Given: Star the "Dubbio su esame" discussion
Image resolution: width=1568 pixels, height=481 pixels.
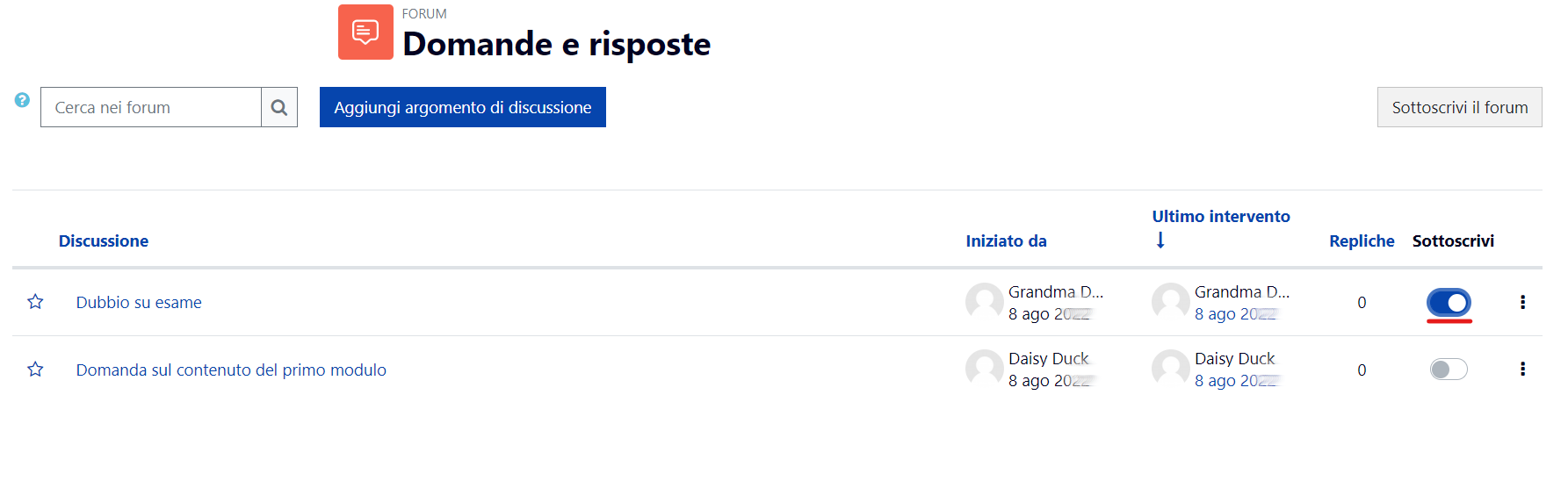Looking at the screenshot, I should pos(35,302).
